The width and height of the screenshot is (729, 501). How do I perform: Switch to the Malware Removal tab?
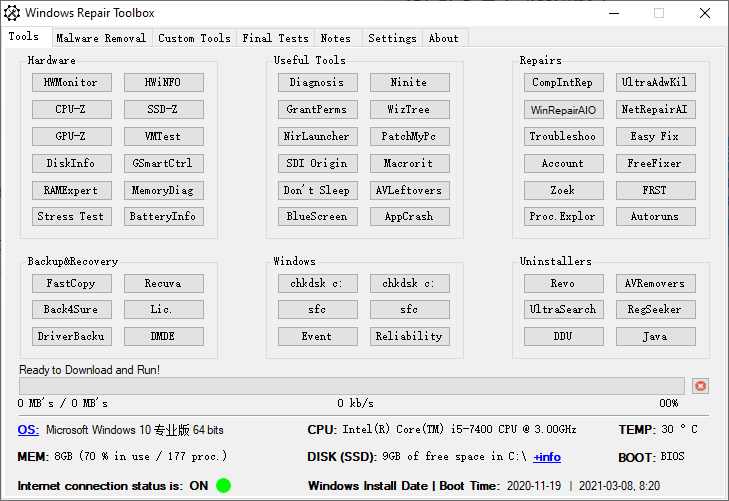(101, 38)
